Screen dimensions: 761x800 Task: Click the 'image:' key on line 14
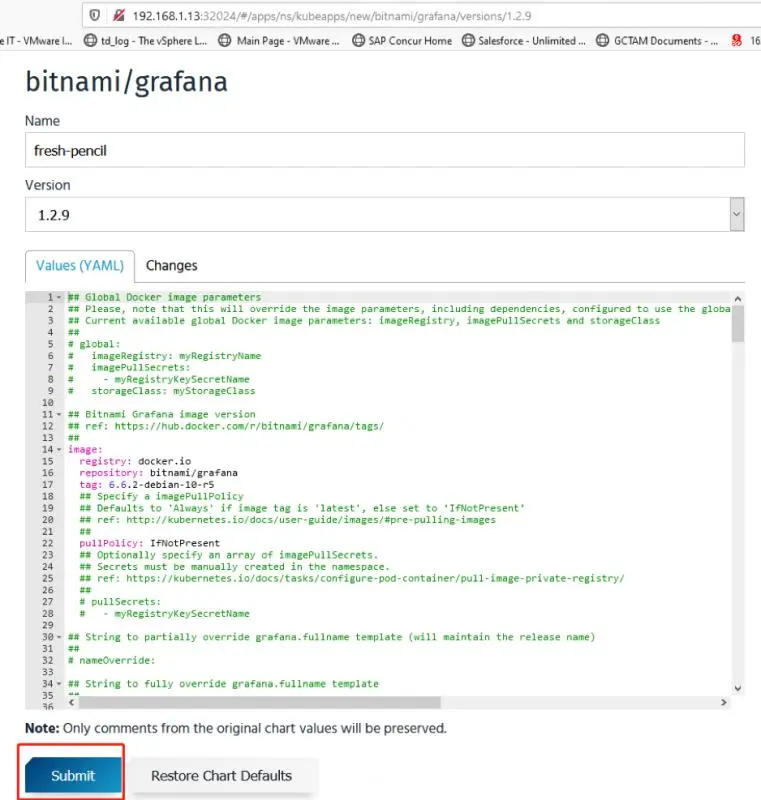coord(85,449)
